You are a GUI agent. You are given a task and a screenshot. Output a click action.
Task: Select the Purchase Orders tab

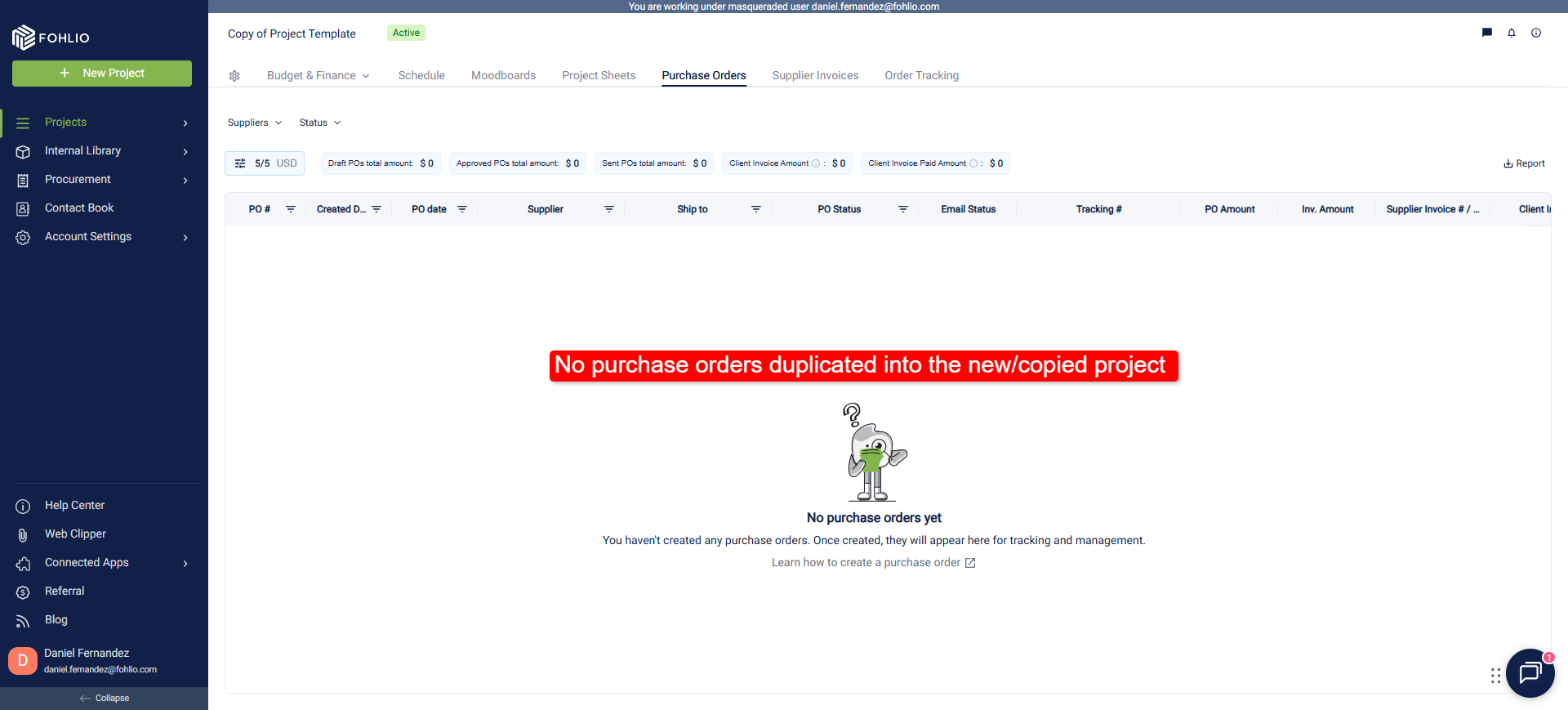click(704, 75)
